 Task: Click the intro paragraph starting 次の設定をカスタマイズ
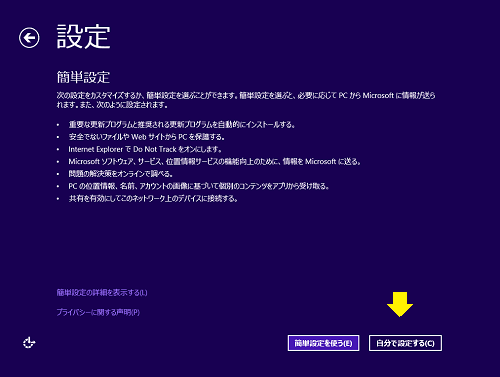[x=246, y=100]
